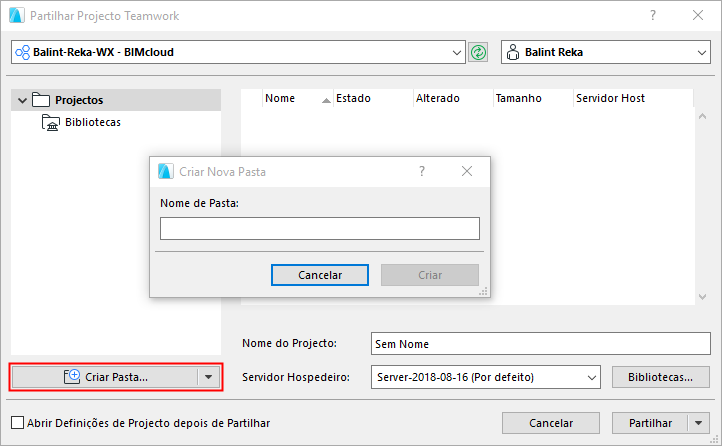Click the ArchiCAD logo in Criar Nova Pasta title
Image resolution: width=722 pixels, height=446 pixels.
point(166,171)
